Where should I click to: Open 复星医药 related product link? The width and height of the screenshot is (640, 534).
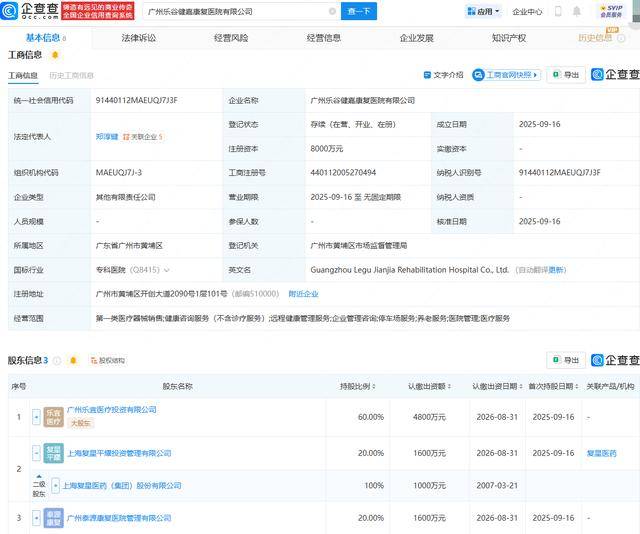601,453
